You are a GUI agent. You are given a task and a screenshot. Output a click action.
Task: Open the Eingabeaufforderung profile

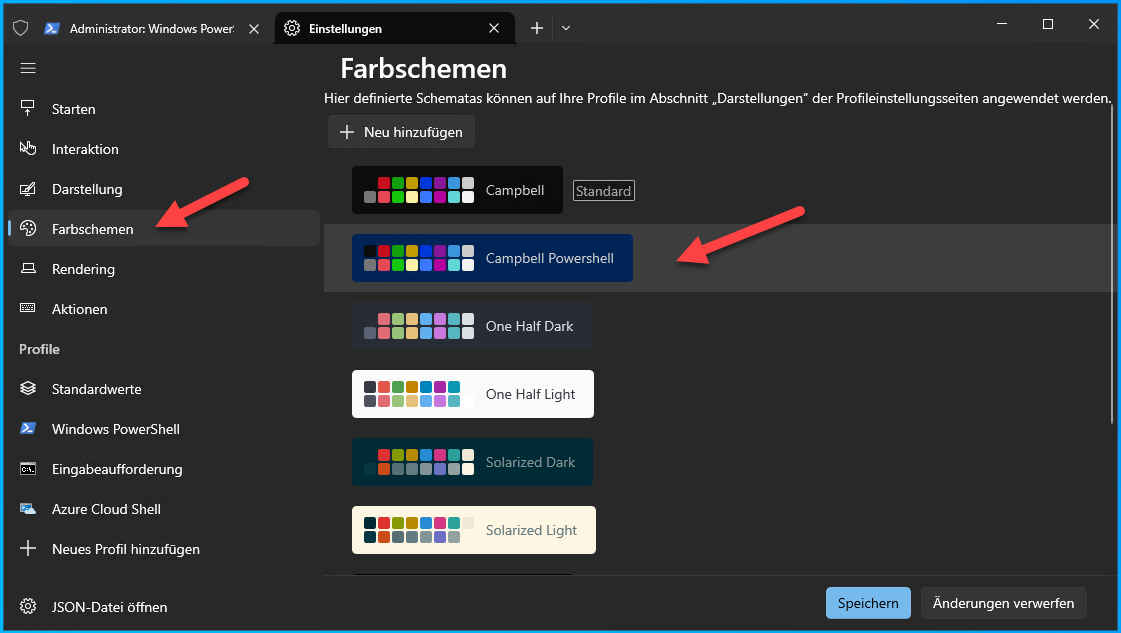pyautogui.click(x=164, y=469)
